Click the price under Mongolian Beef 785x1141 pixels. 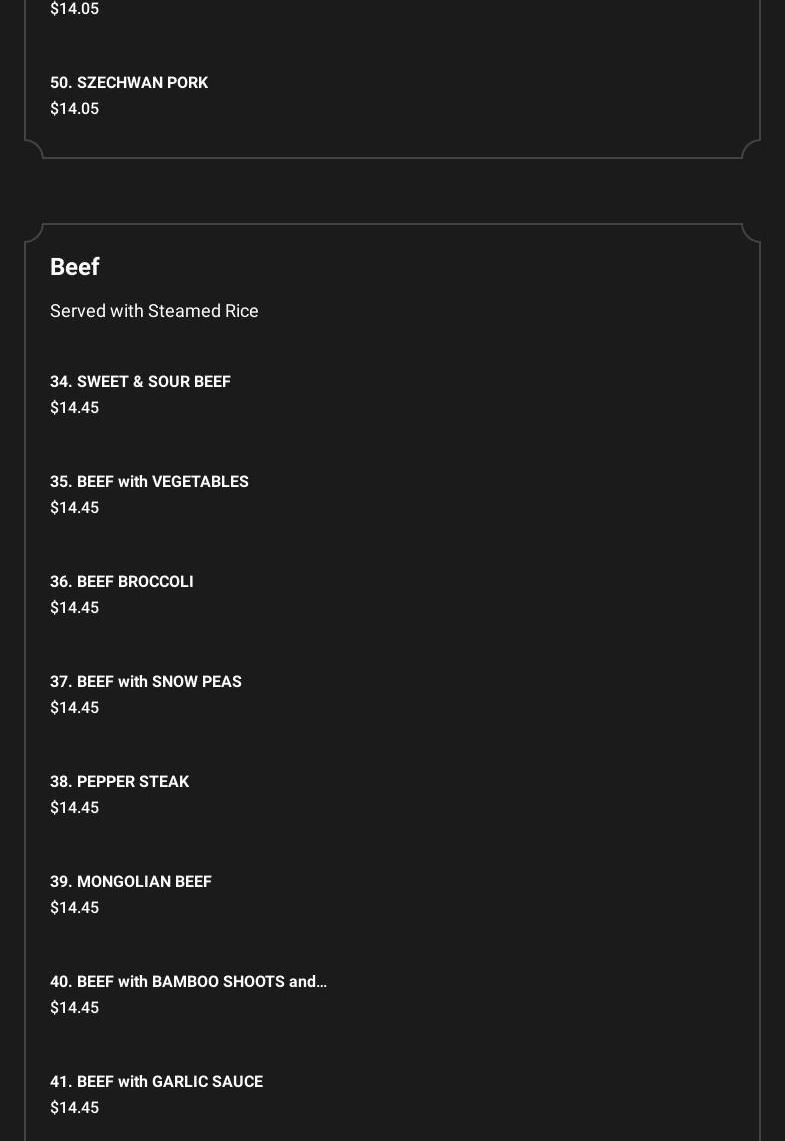(75, 908)
